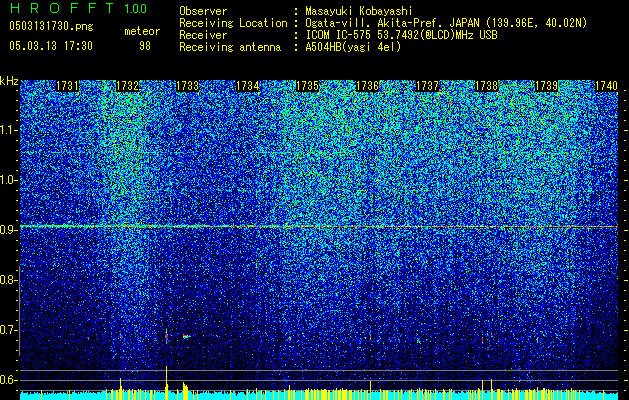The width and height of the screenshot is (629, 400).
Task: Click the 0.6 frequency axis label
Action: tap(8, 380)
